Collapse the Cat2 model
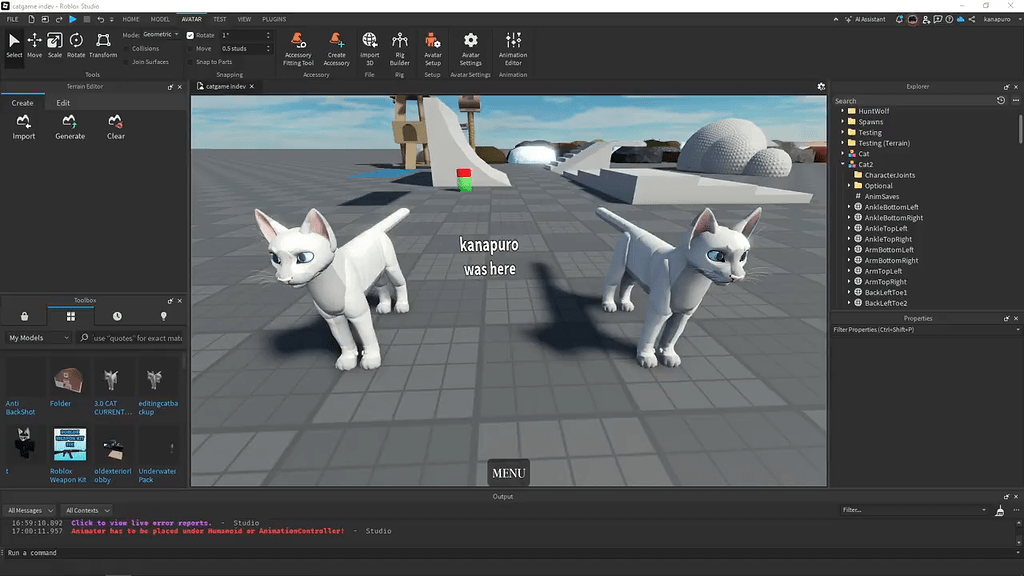This screenshot has height=576, width=1024. click(842, 165)
